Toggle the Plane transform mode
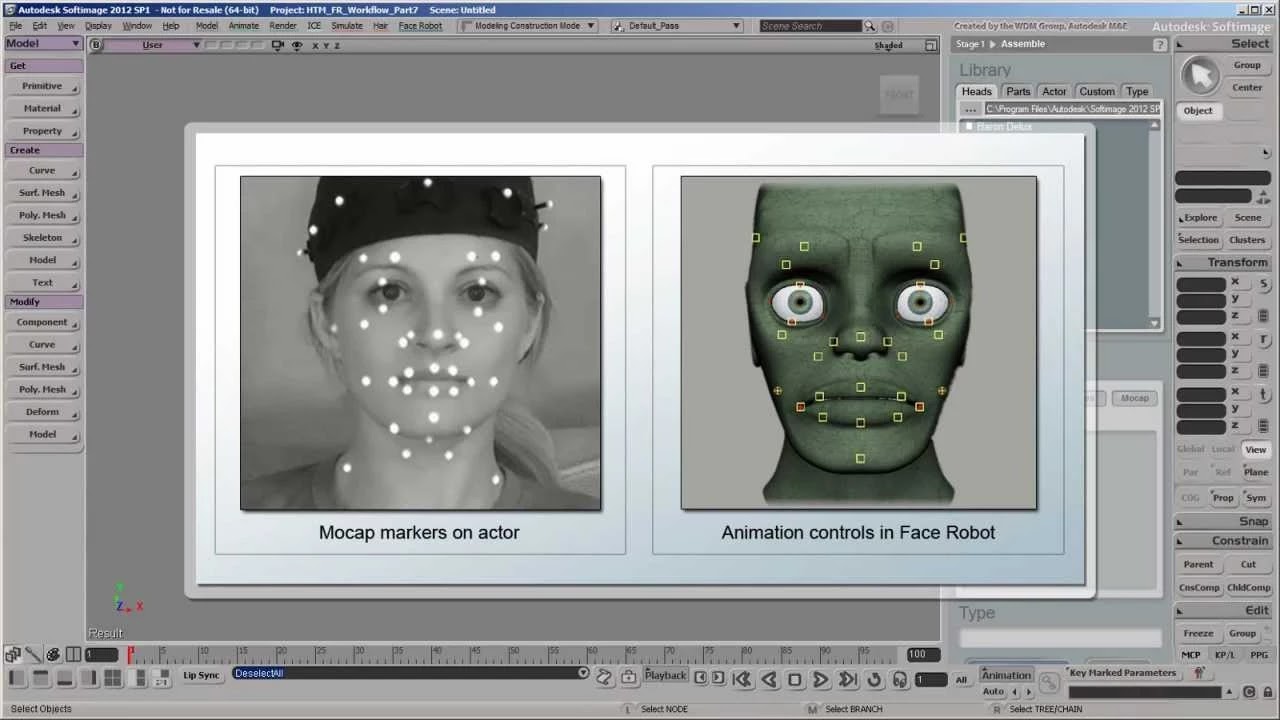The width and height of the screenshot is (1280, 720). (1256, 472)
